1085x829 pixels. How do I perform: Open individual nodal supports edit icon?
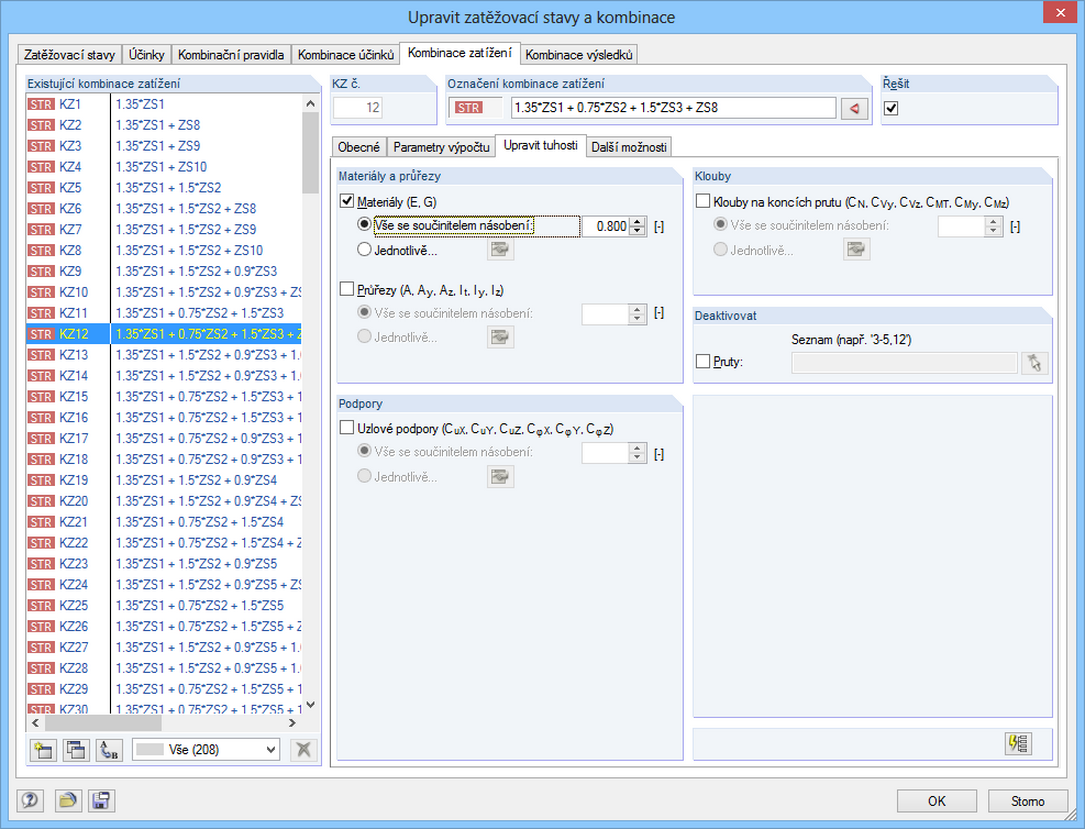click(500, 476)
